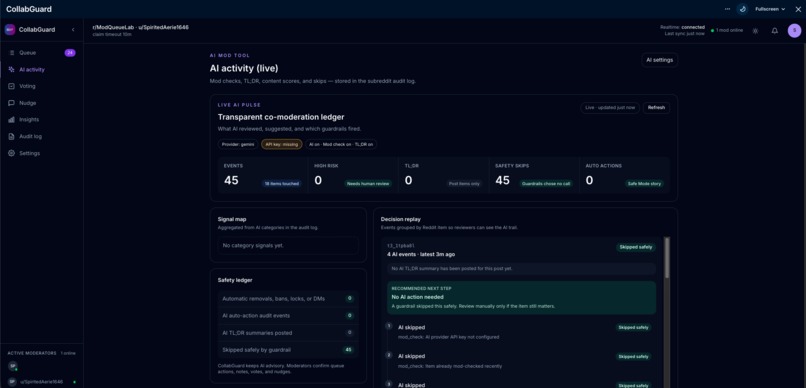Image resolution: width=806 pixels, height=388 pixels.
Task: Click 'Item already mod-checked recently' entry
Action: [450, 366]
